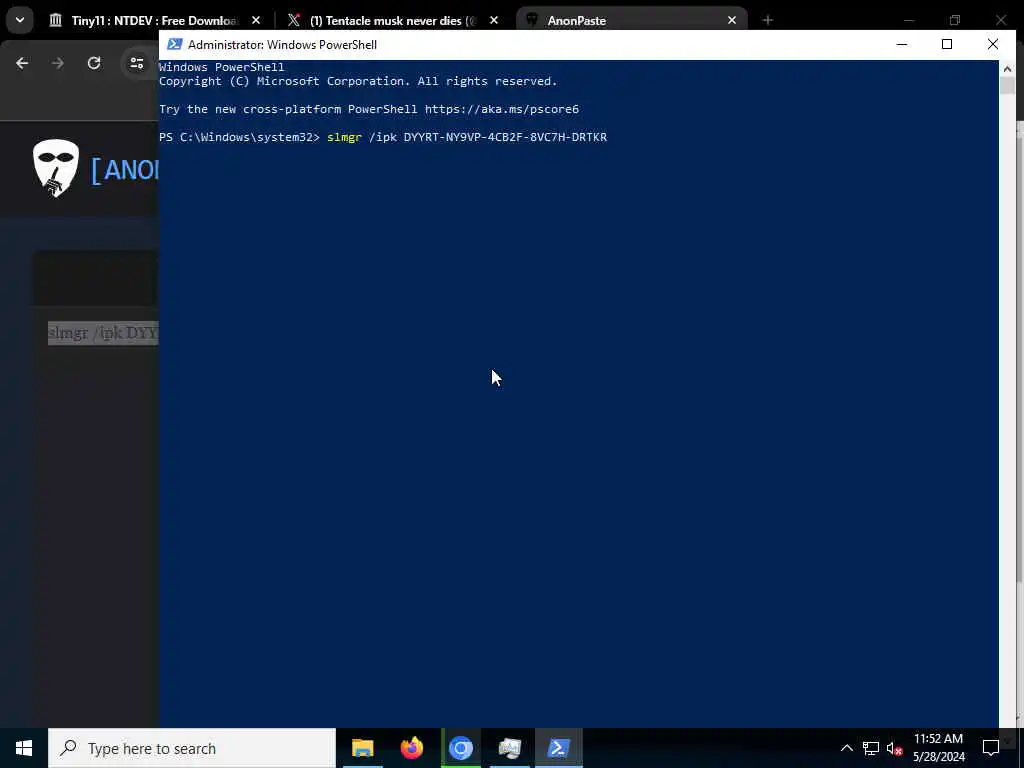This screenshot has width=1024, height=768.
Task: Open the control panel taskbar icon
Action: click(509, 748)
